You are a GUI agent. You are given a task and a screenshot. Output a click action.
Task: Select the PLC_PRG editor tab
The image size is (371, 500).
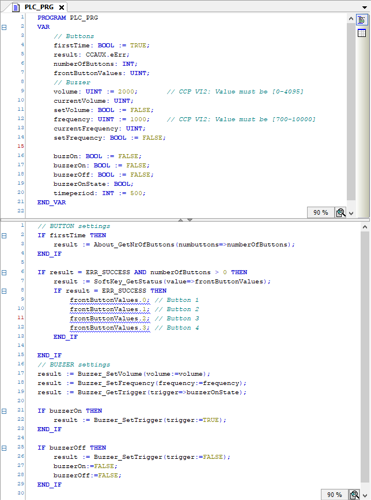[x=39, y=7]
